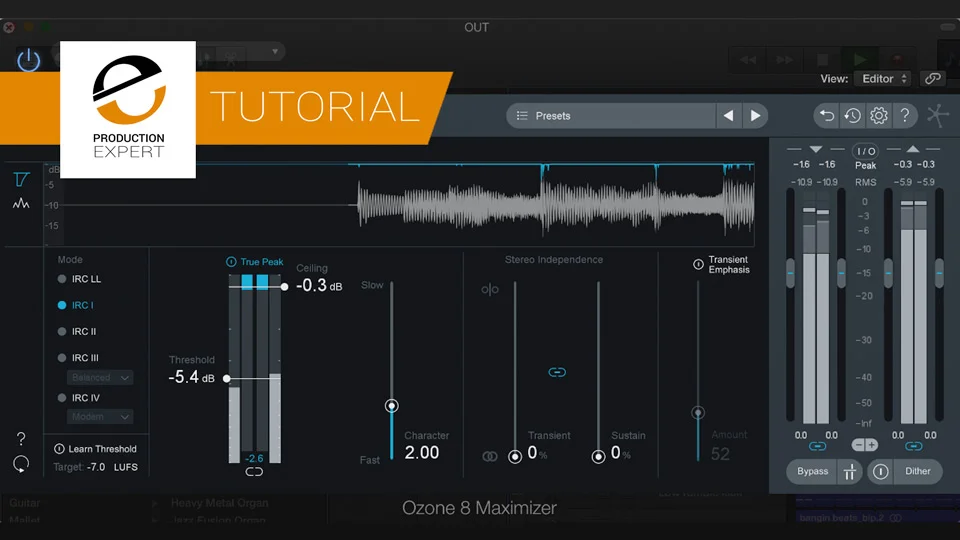Select the gain reduction trace view icon
Image resolution: width=960 pixels, height=540 pixels.
coord(21,179)
